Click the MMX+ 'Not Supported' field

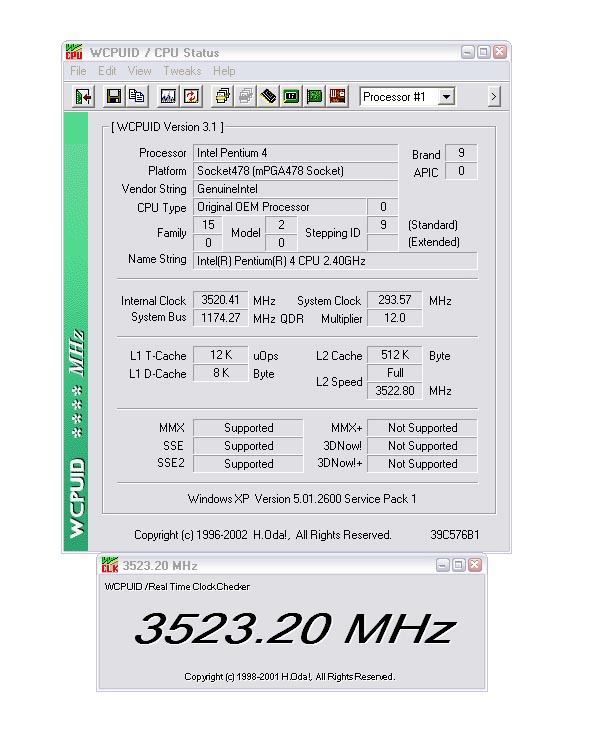click(422, 428)
